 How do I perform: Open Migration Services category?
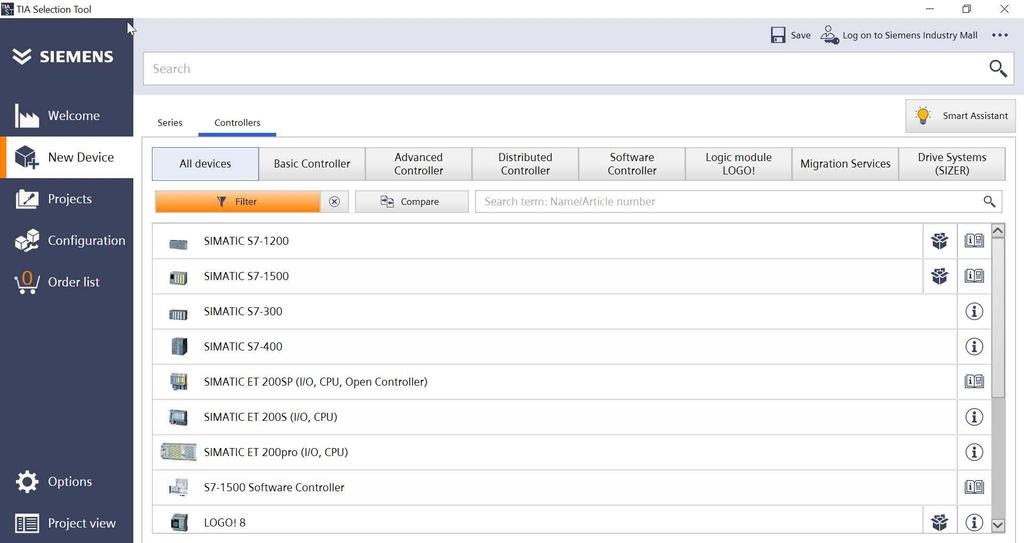click(x=845, y=164)
